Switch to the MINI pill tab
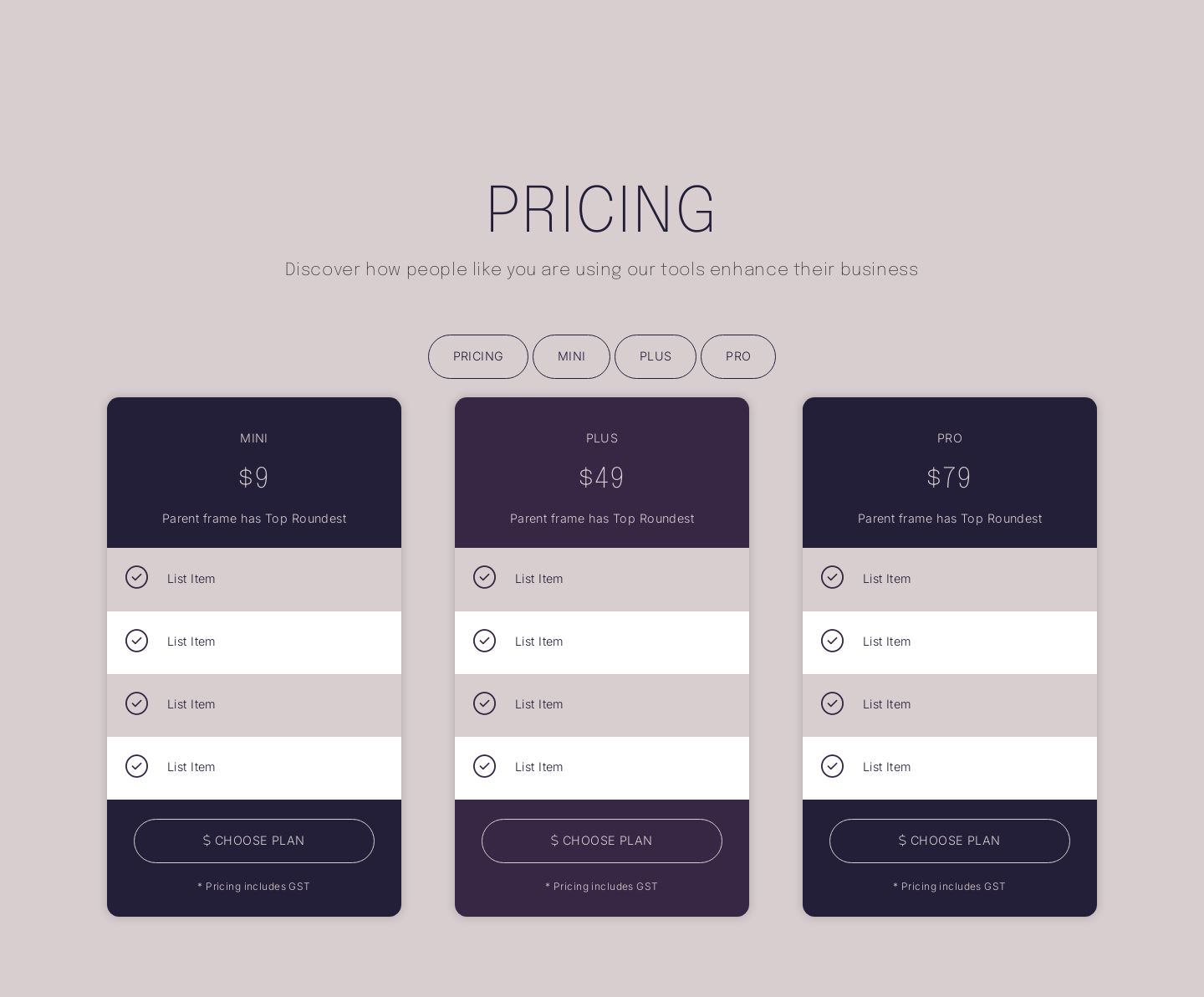Screen dimensions: 1204x997 571,356
